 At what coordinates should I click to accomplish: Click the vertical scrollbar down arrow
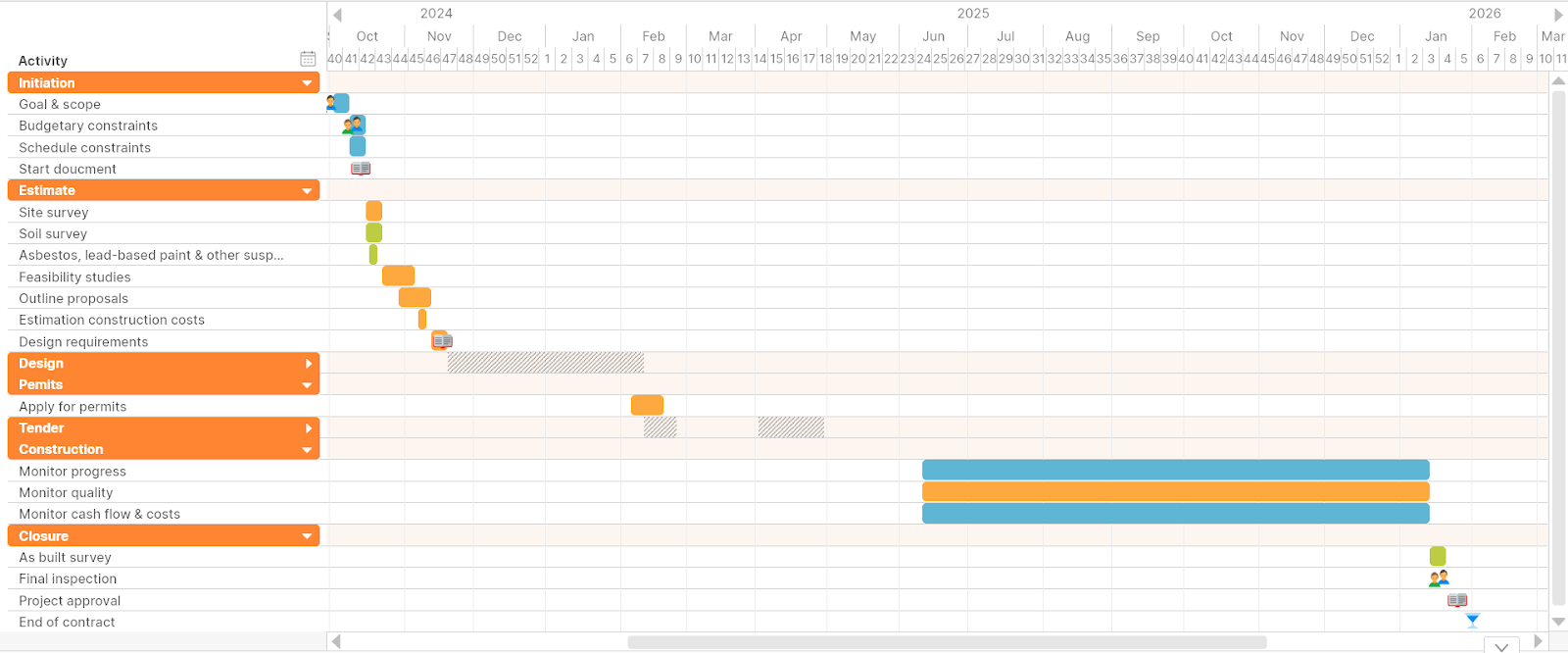coord(1558,622)
